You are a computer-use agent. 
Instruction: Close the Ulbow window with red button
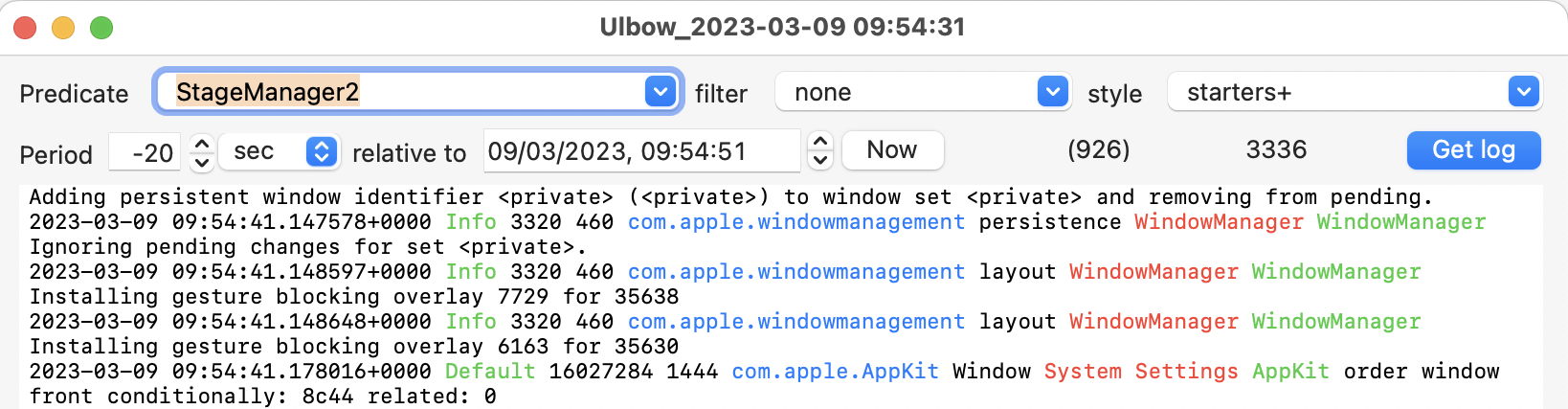click(x=25, y=28)
